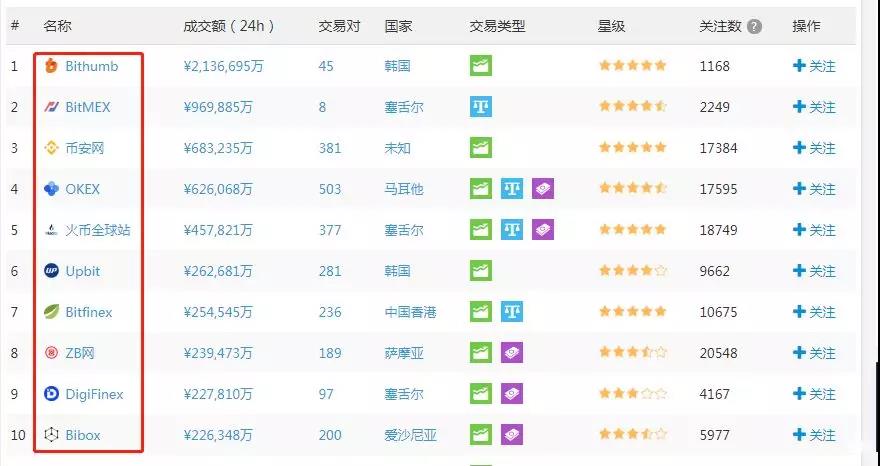Click the ZB网 logo icon
Screen dimensions: 880x466
click(51, 353)
